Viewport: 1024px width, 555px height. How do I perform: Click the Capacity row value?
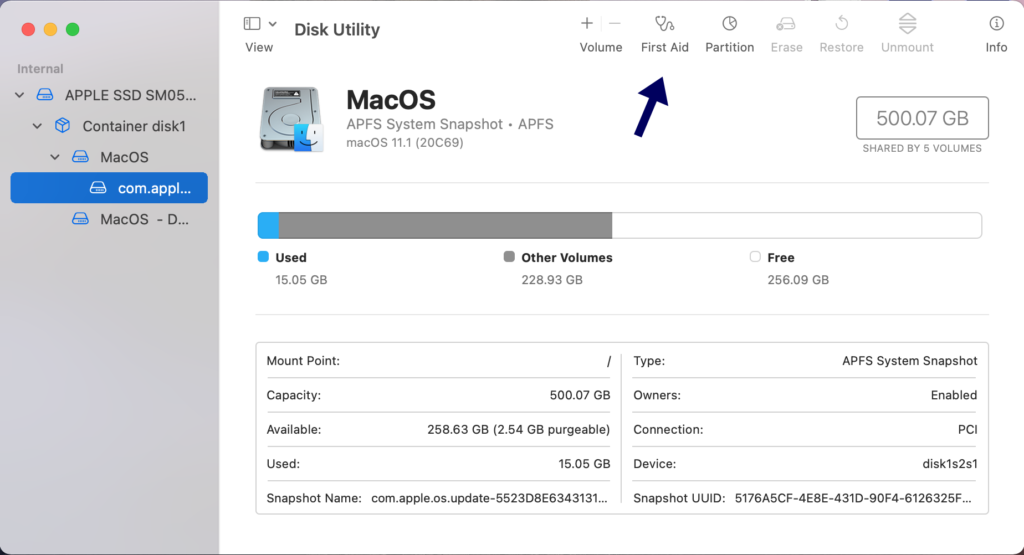[580, 395]
